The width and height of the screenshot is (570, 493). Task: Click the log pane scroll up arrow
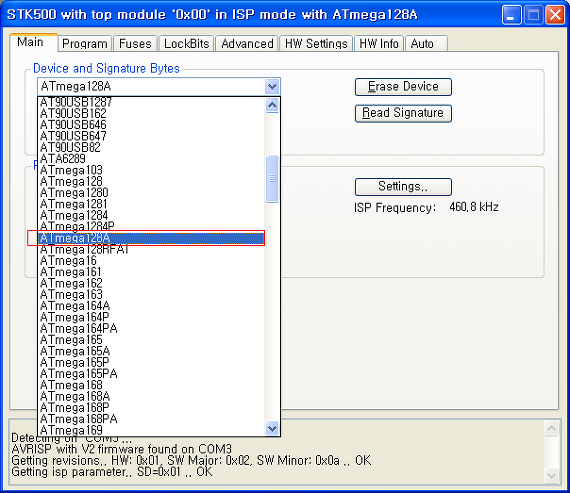(x=551, y=429)
